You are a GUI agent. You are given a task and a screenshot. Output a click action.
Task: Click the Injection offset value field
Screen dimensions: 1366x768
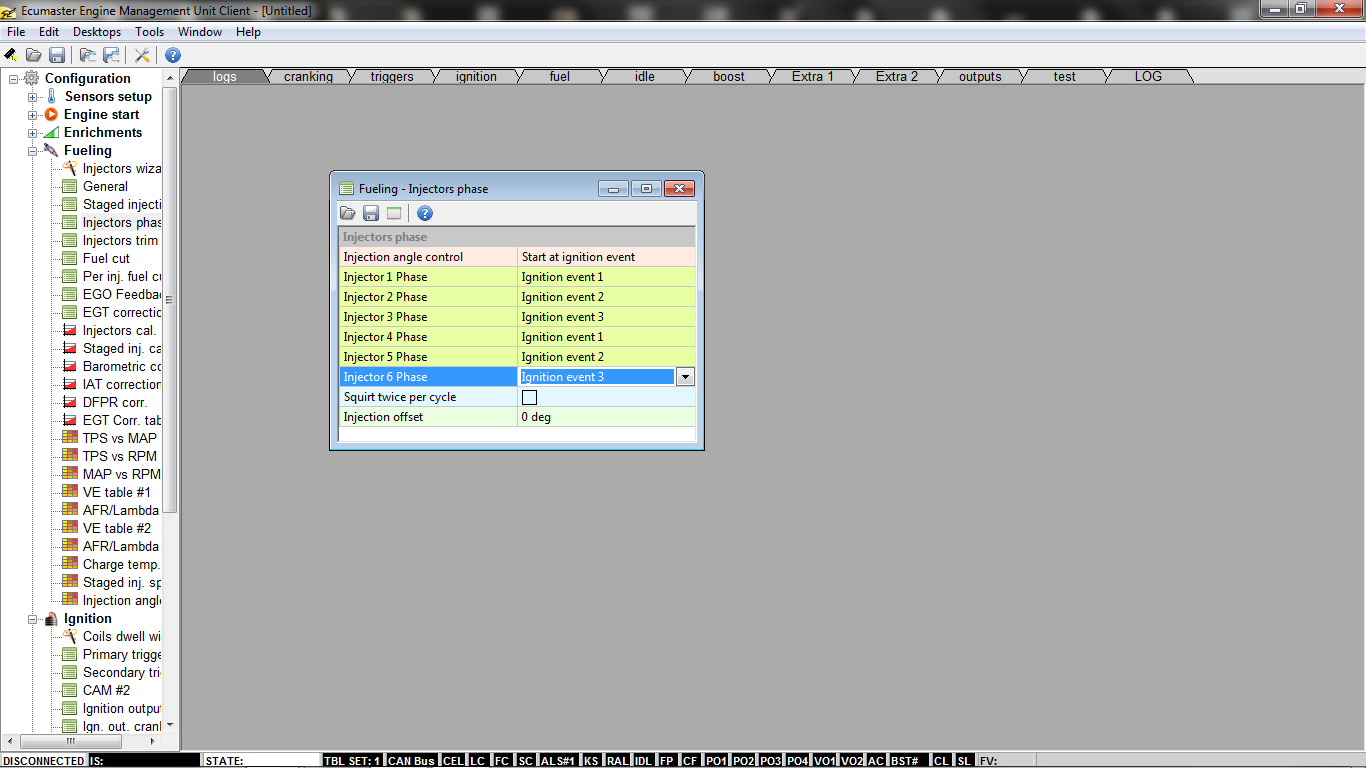pyautogui.click(x=605, y=417)
